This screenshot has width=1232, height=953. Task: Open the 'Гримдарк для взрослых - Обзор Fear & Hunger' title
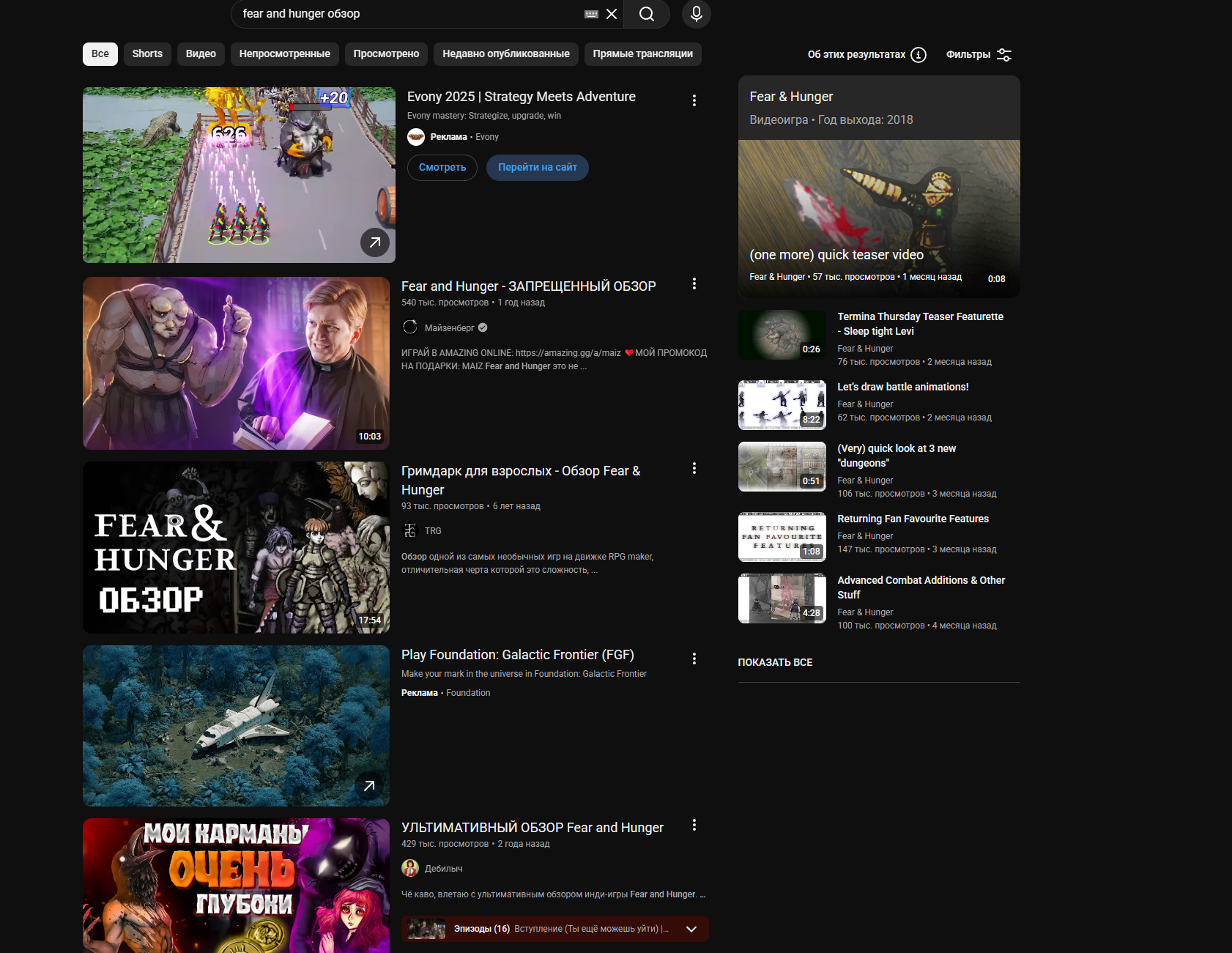[x=521, y=481]
